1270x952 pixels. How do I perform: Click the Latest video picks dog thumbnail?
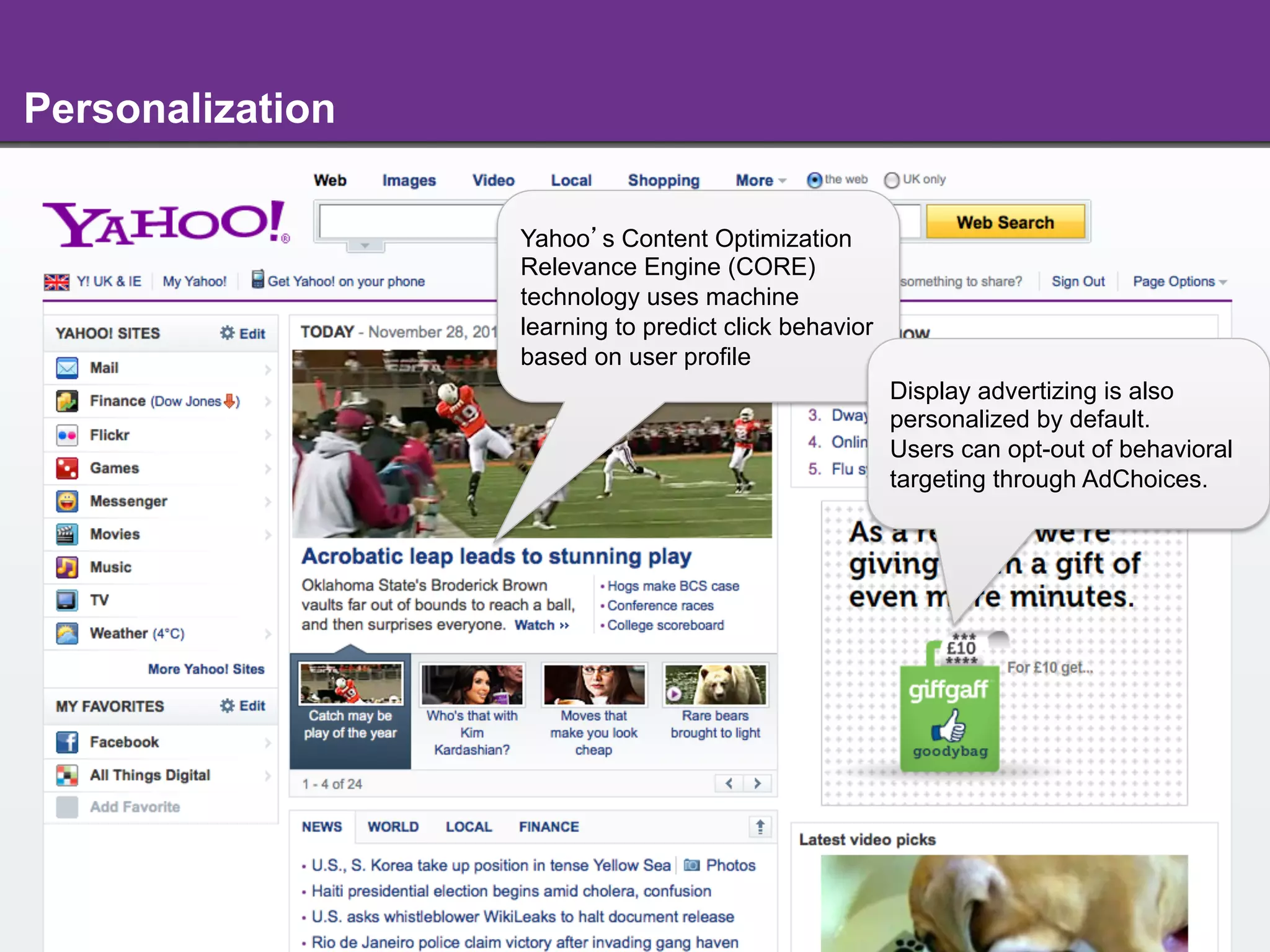1004,903
